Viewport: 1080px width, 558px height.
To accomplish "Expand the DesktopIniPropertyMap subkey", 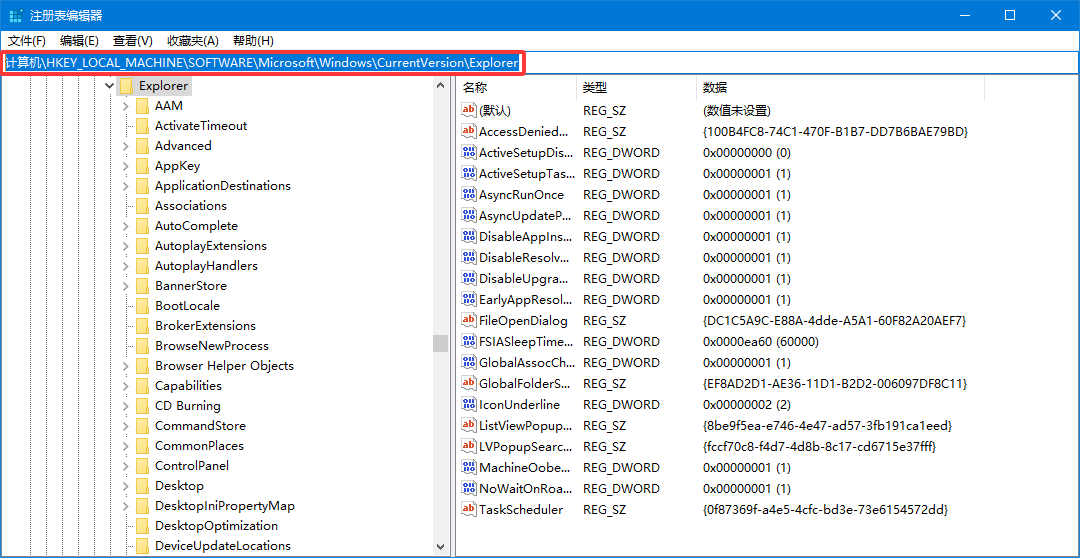I will coord(125,506).
